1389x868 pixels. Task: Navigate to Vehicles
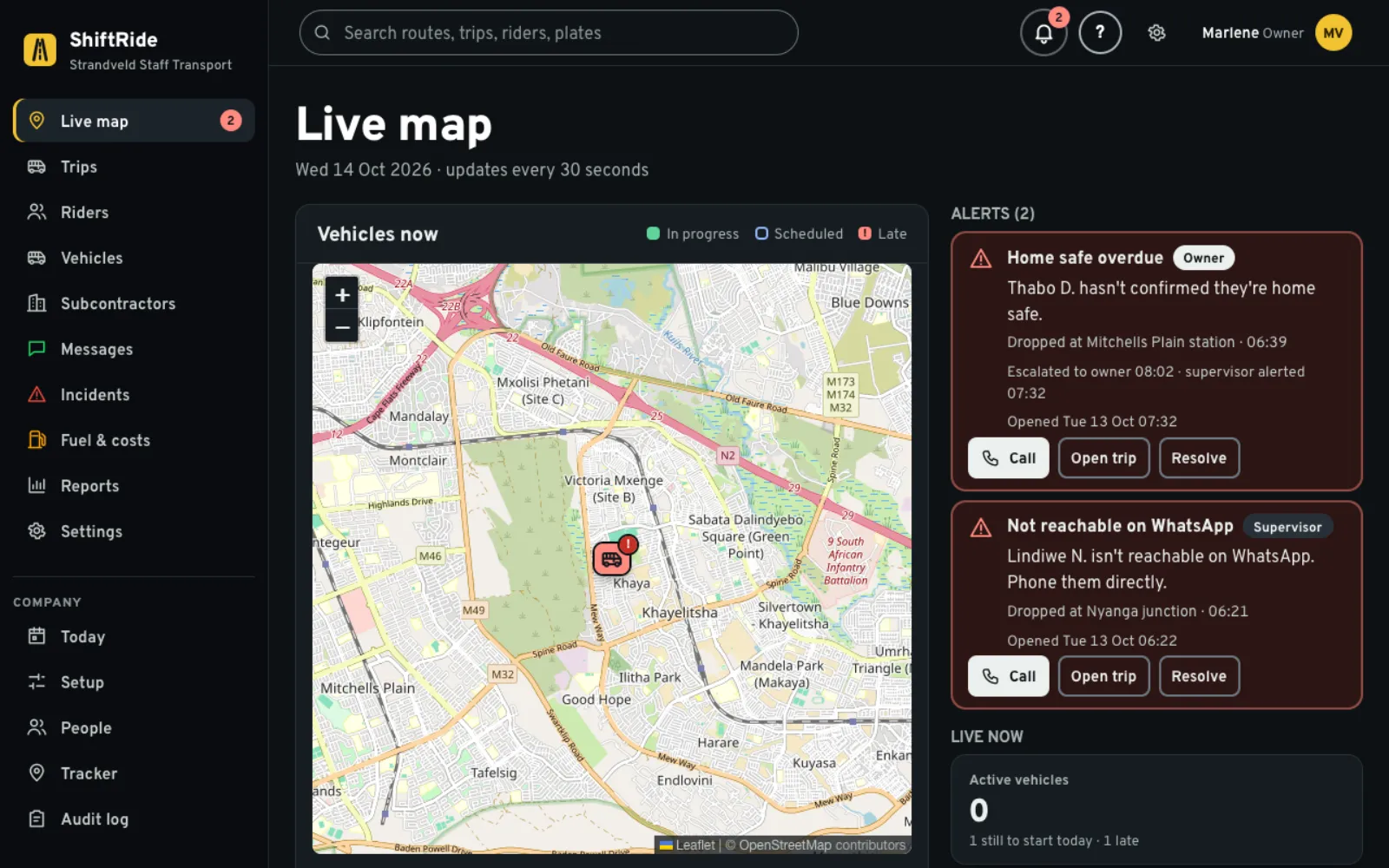coord(135,258)
